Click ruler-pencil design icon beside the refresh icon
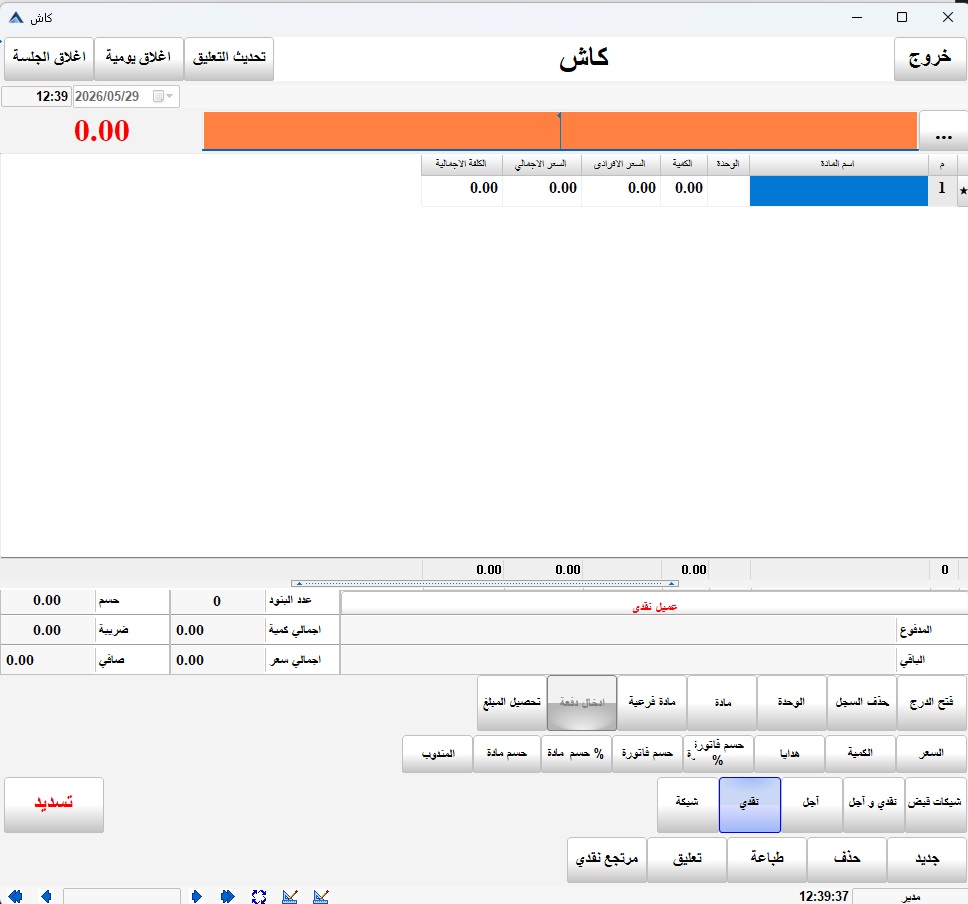Image resolution: width=968 pixels, height=904 pixels. pos(290,896)
